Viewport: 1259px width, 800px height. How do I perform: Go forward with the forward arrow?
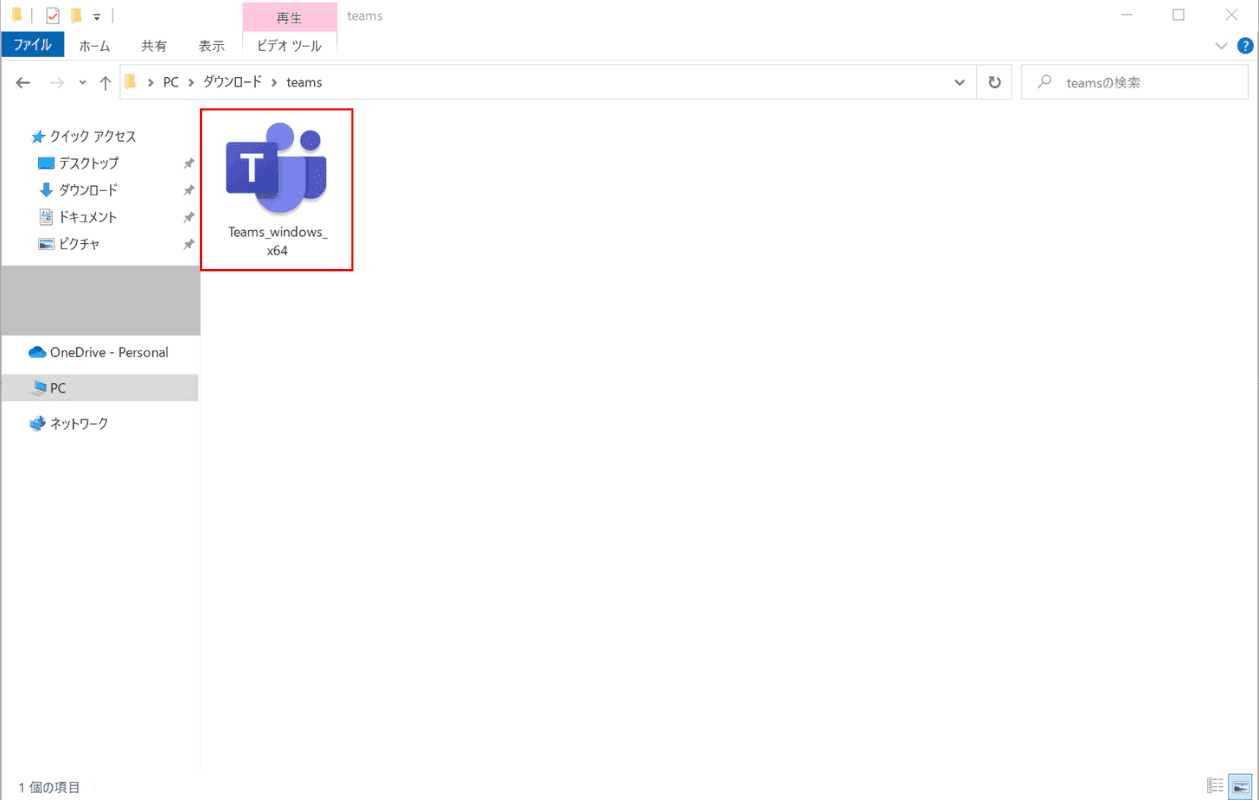click(56, 83)
